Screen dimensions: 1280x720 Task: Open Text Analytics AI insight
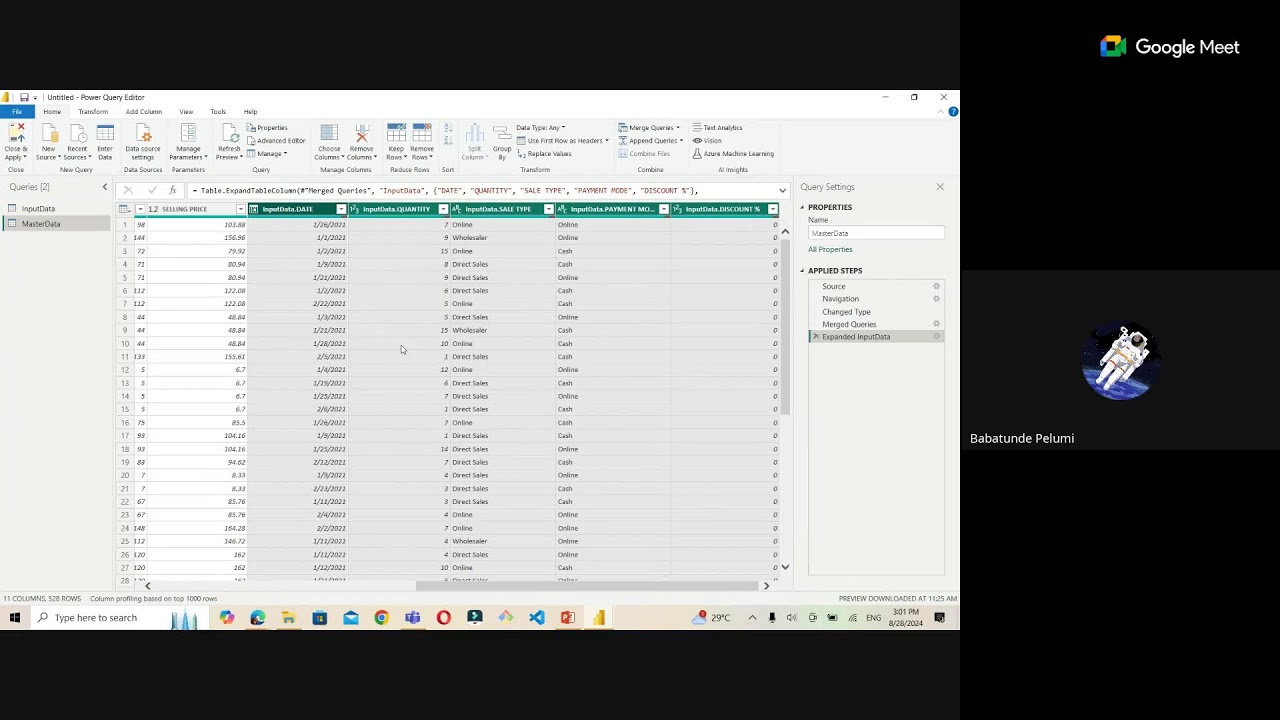point(717,128)
